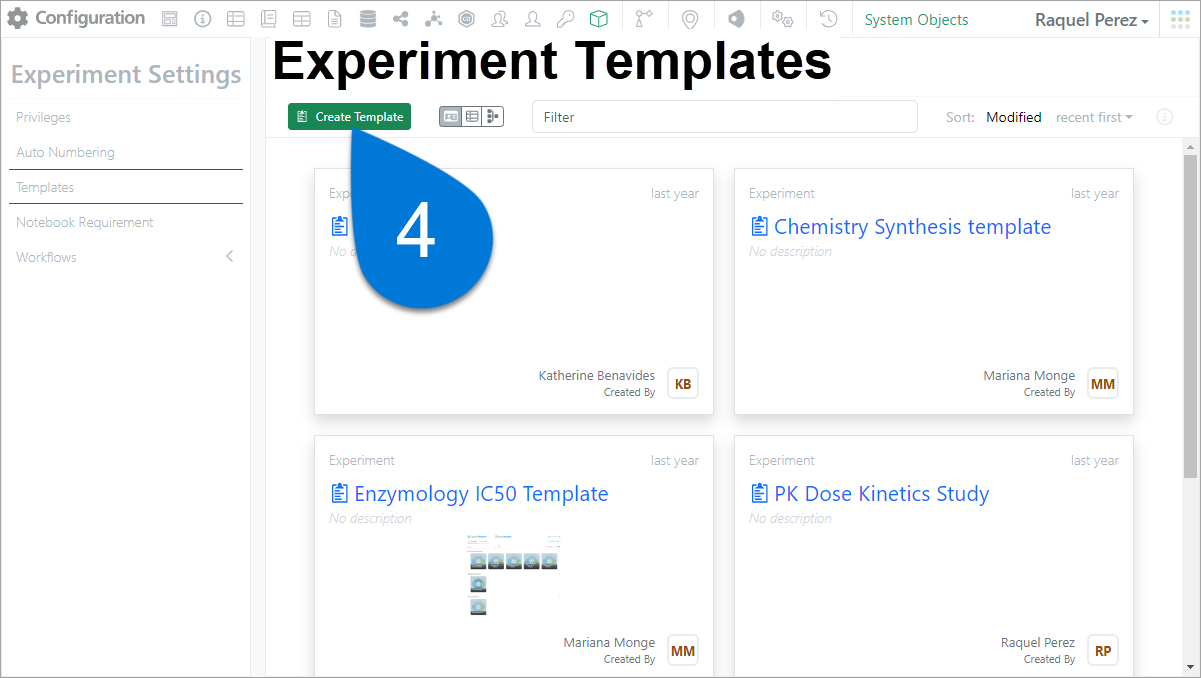Viewport: 1201px width, 678px height.
Task: Open the history clock icon
Action: [828, 19]
